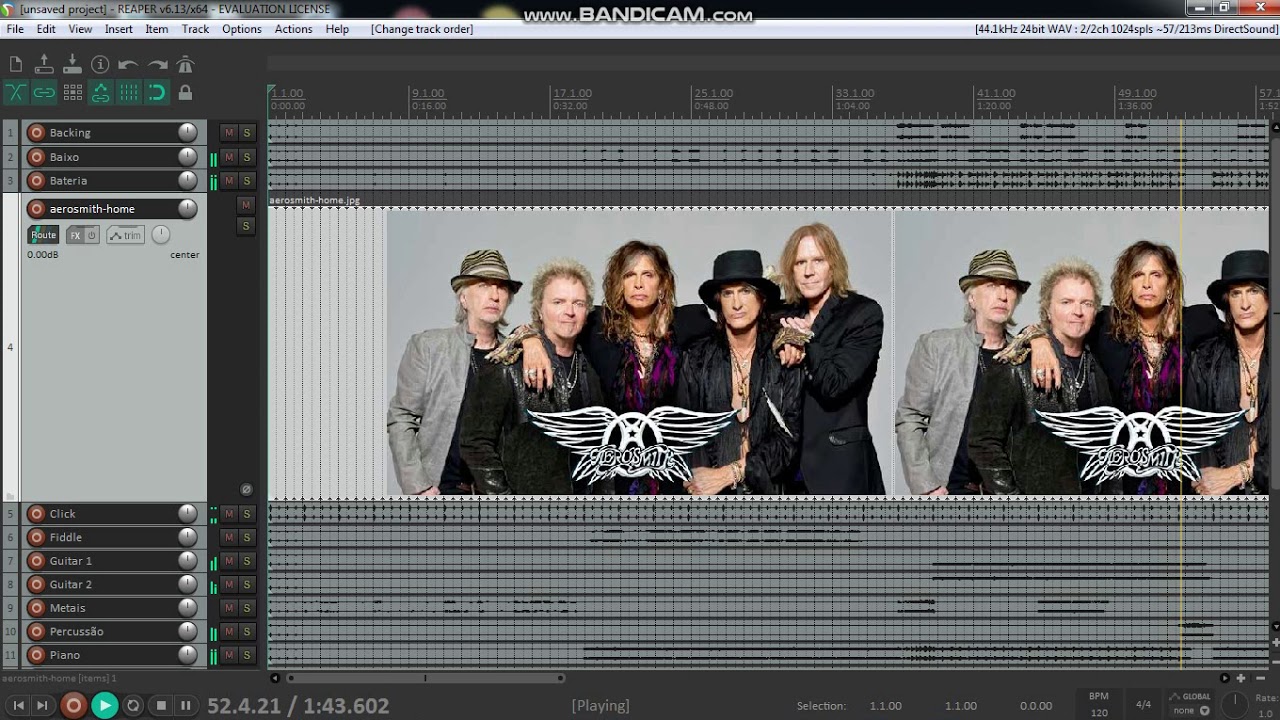Mute the Baixo track

[x=229, y=157]
